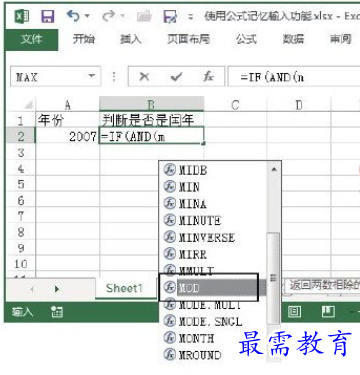Open the 文件 tab

click(x=32, y=39)
